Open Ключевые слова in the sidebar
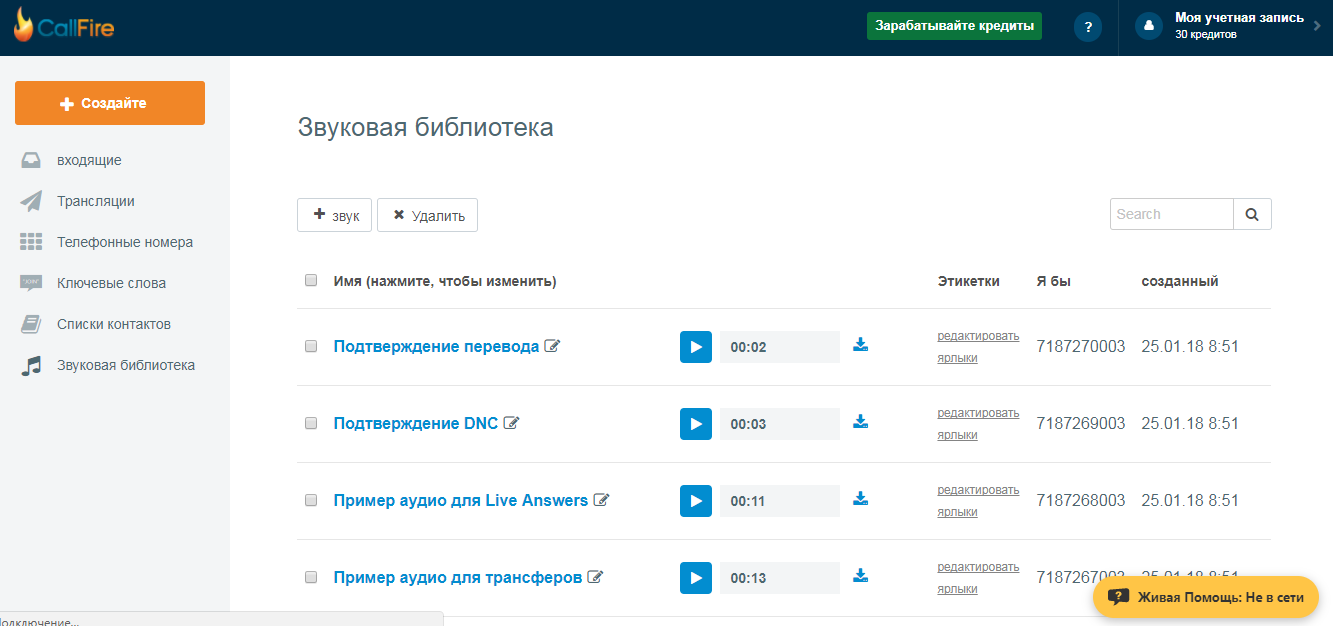The image size is (1333, 626). pyautogui.click(x=111, y=283)
